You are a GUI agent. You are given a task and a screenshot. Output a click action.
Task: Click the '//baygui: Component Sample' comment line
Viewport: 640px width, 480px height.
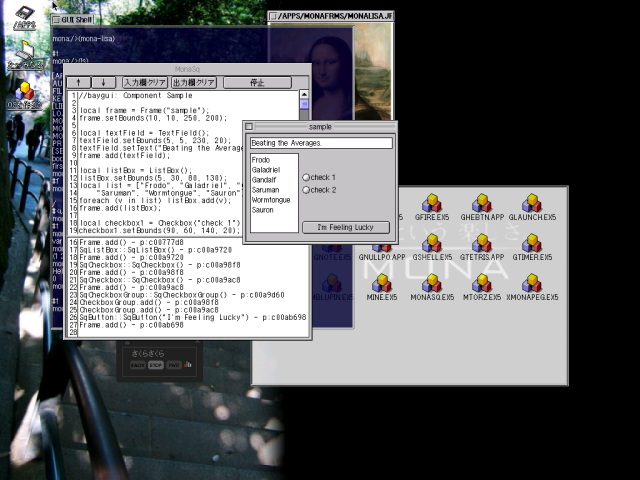point(136,96)
